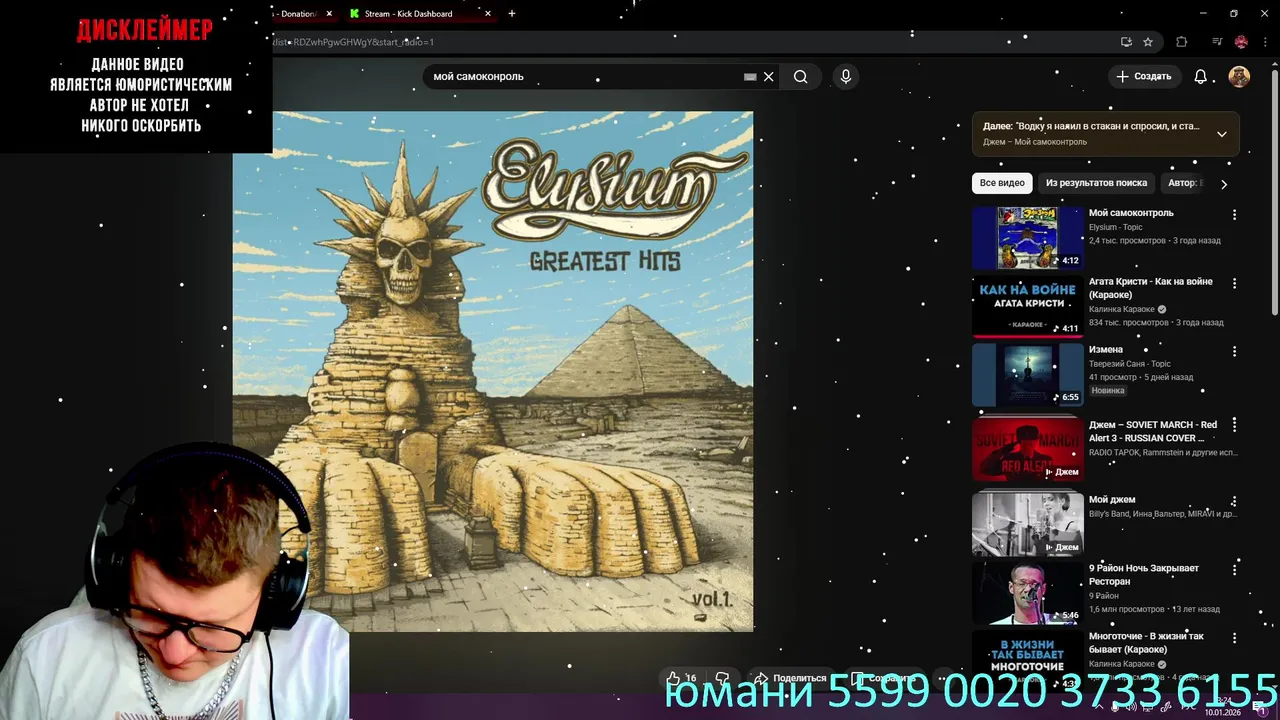Open the on-screen keyboard icon in search
The width and height of the screenshot is (1280, 720).
750,77
